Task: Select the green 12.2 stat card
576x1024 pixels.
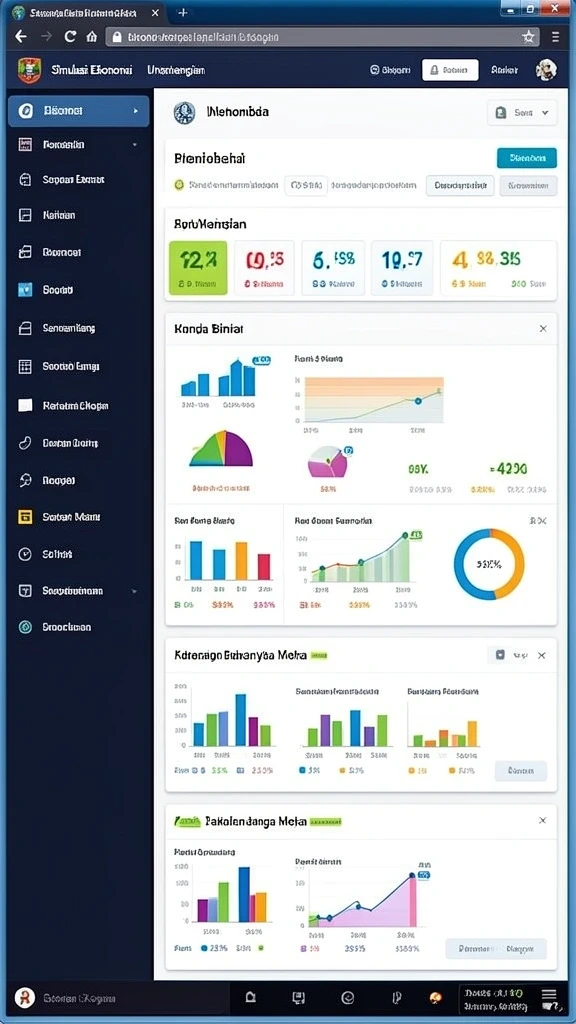Action: pos(198,268)
